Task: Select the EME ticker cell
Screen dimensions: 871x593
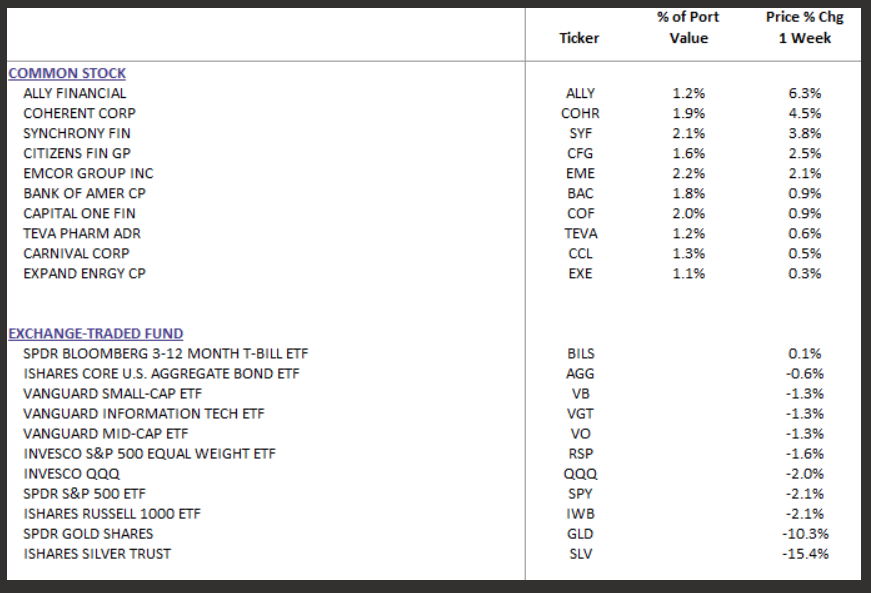Action: [580, 173]
